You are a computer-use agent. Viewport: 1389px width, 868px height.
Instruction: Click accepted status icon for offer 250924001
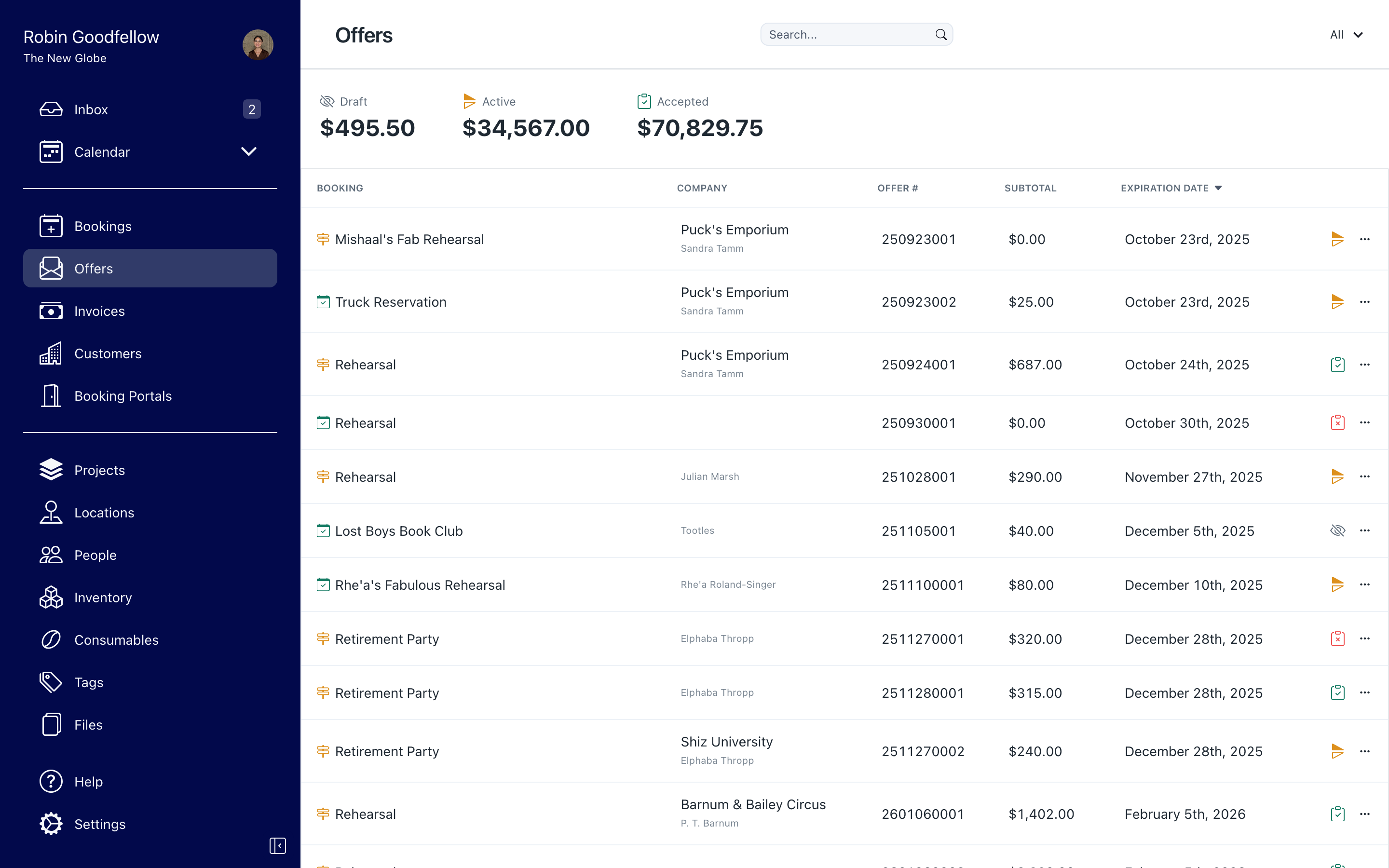1338,365
